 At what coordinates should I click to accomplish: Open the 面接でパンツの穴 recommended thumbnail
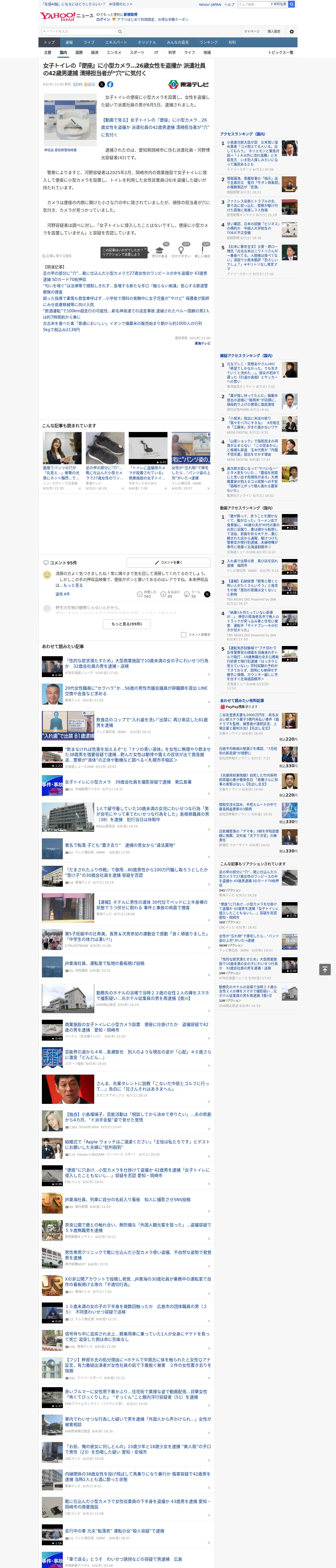click(x=62, y=448)
